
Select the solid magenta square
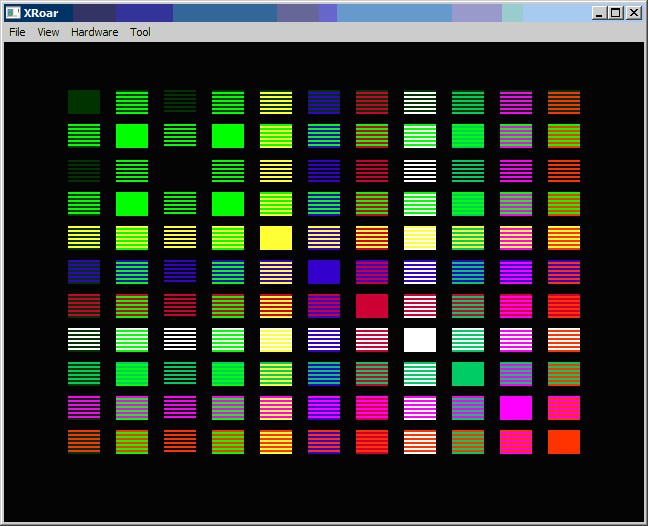coord(516,408)
